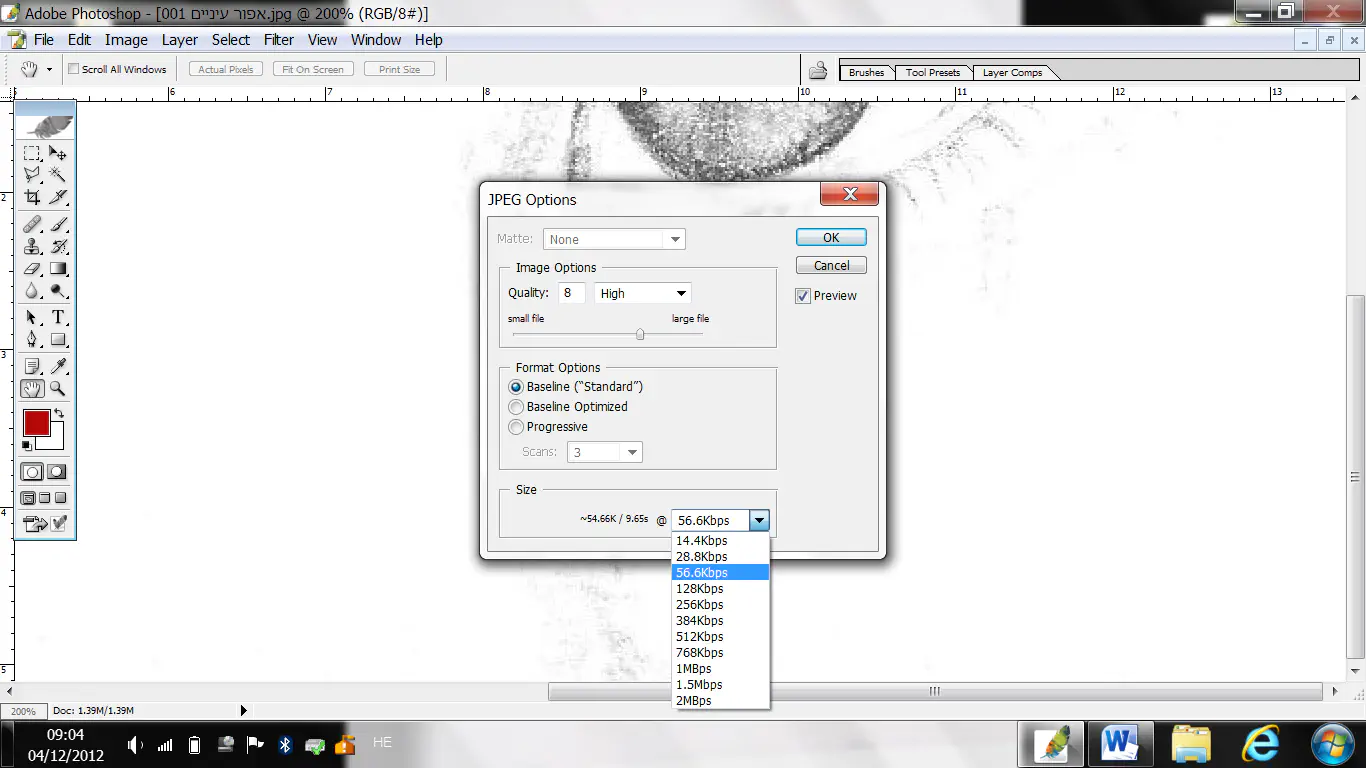The width and height of the screenshot is (1366, 768).
Task: Click the Quality value input field
Action: click(x=572, y=293)
